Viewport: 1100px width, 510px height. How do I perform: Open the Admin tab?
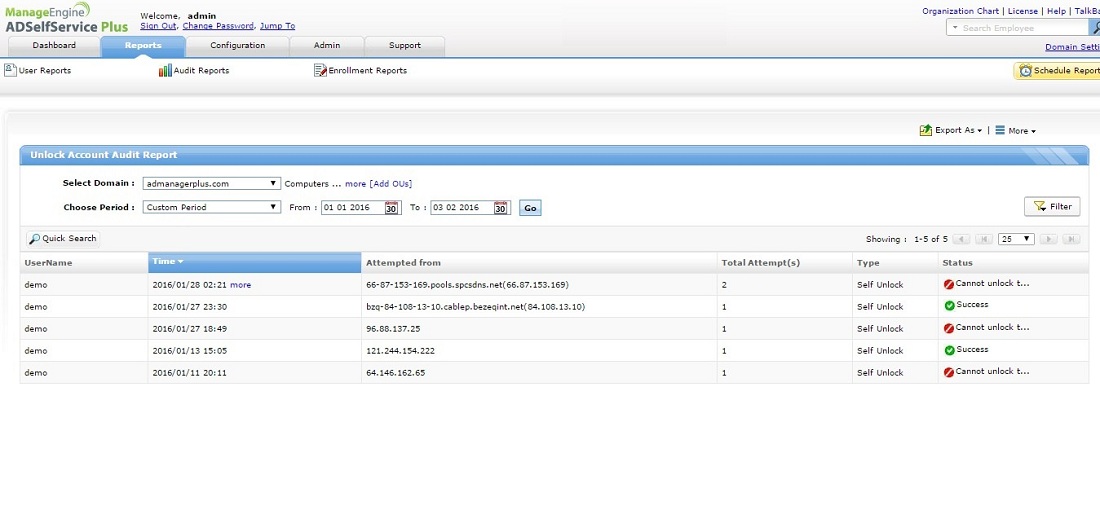[327, 46]
